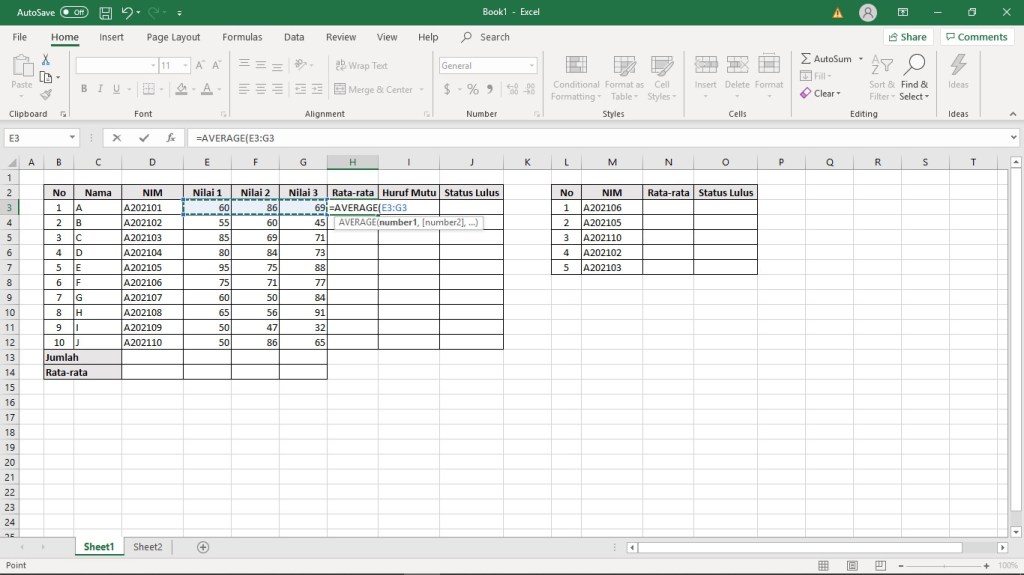The width and height of the screenshot is (1024, 575).
Task: Click the AutoSum icon
Action: [x=806, y=59]
